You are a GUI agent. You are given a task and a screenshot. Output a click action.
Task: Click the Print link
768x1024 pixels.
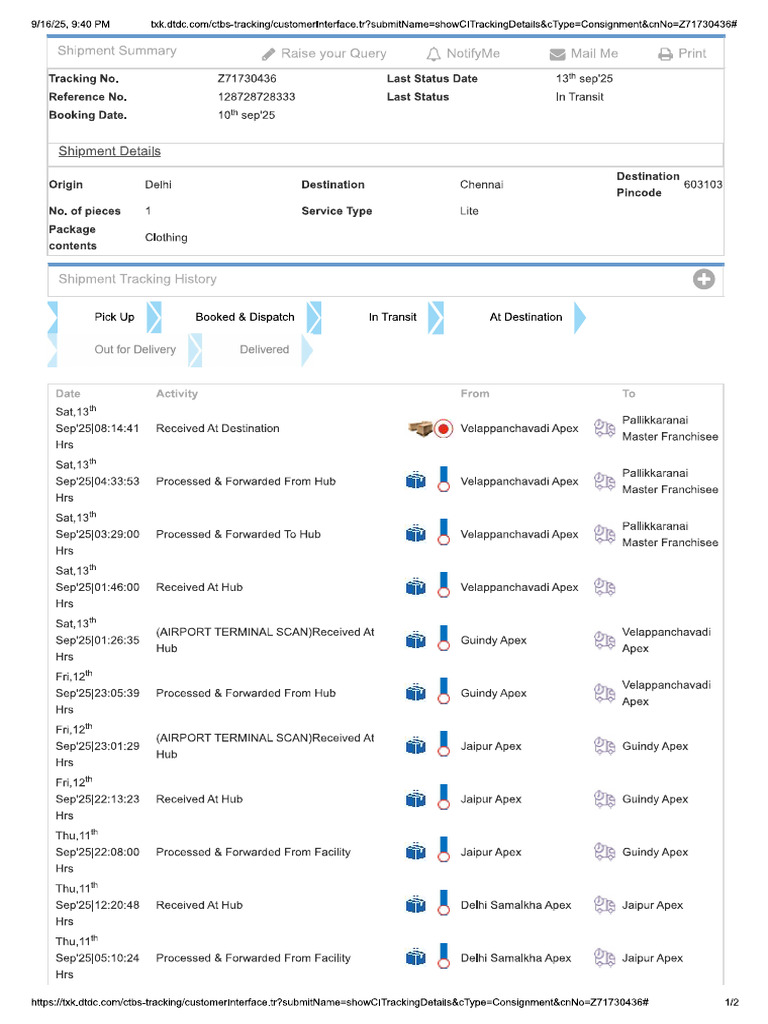point(692,54)
